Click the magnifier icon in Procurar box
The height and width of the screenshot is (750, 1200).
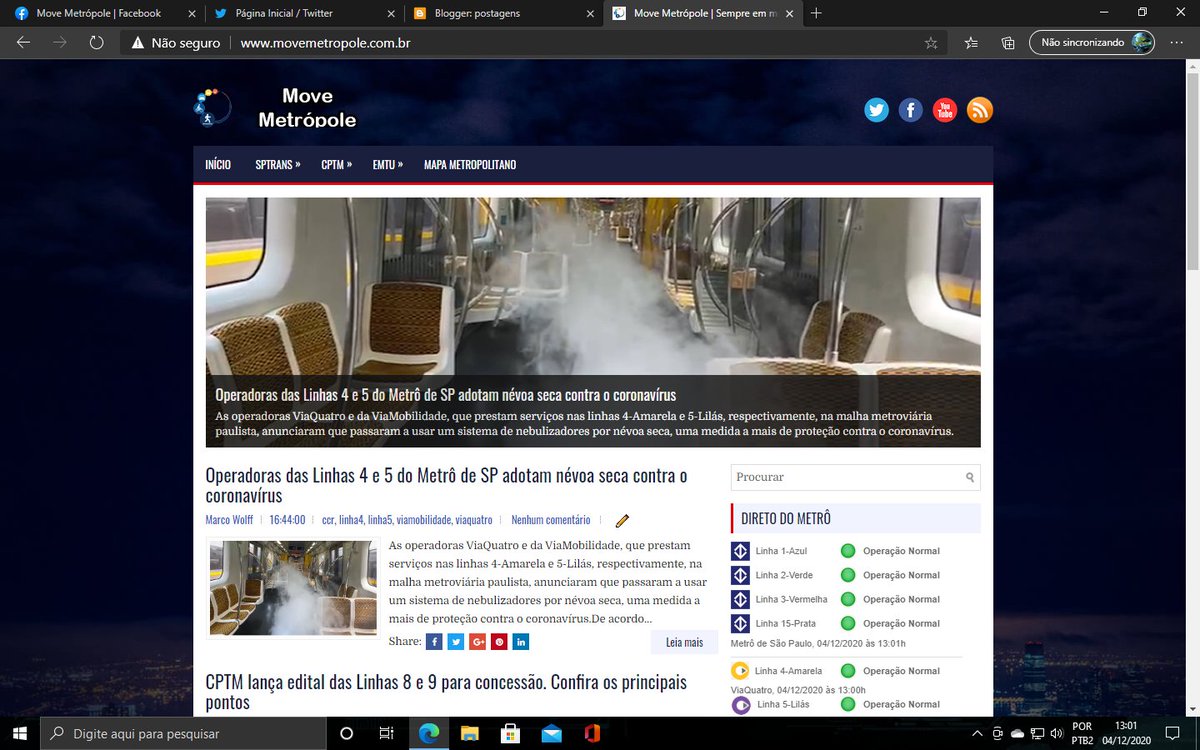[x=970, y=478]
